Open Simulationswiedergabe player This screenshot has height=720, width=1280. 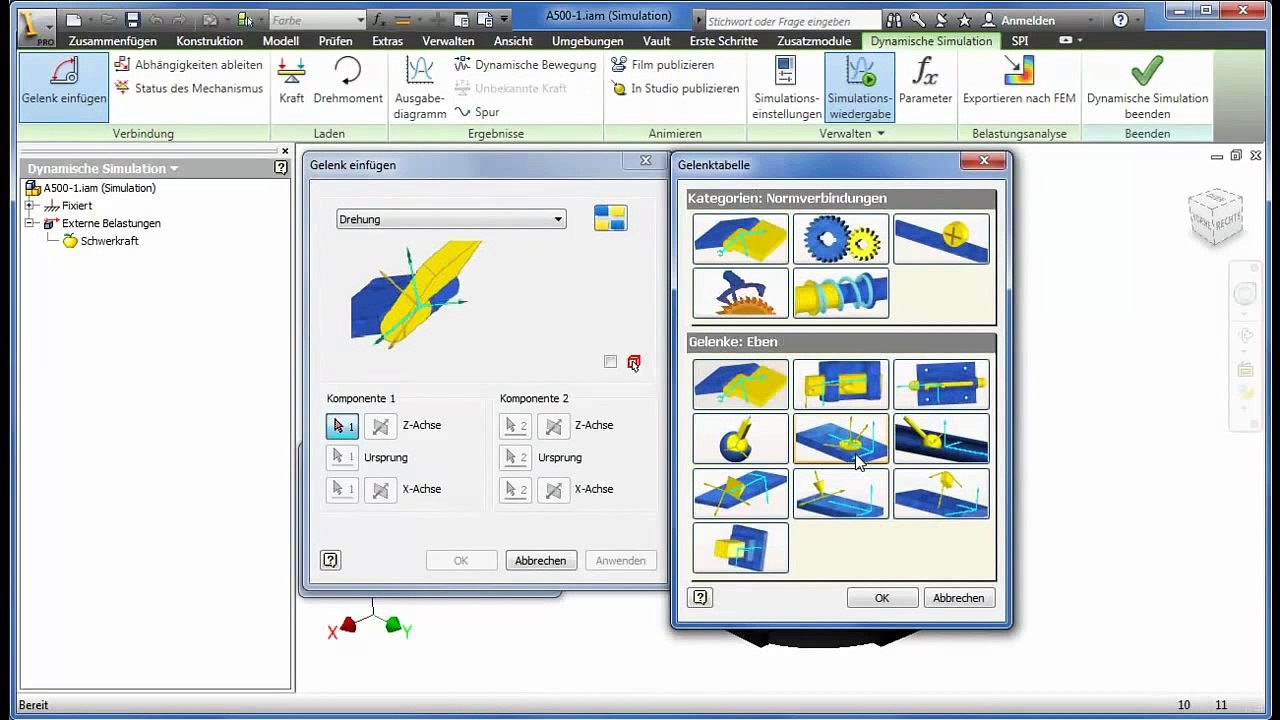tap(860, 87)
